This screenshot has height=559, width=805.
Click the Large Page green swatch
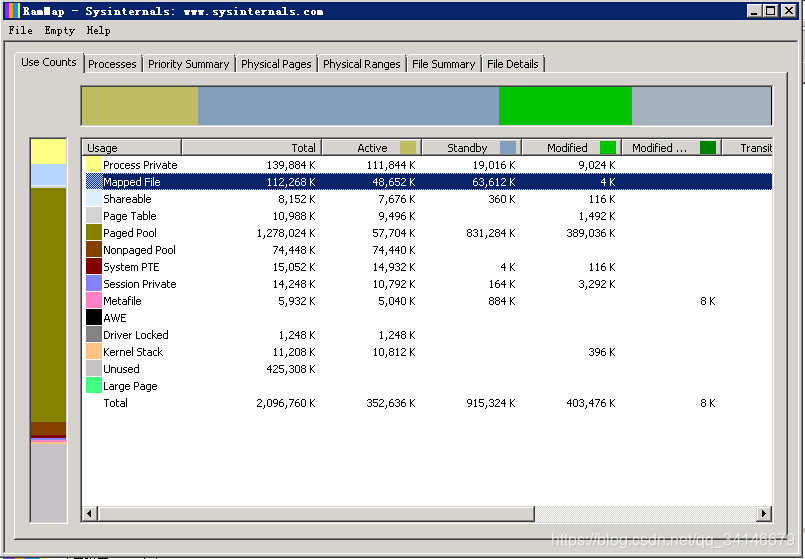tap(93, 385)
